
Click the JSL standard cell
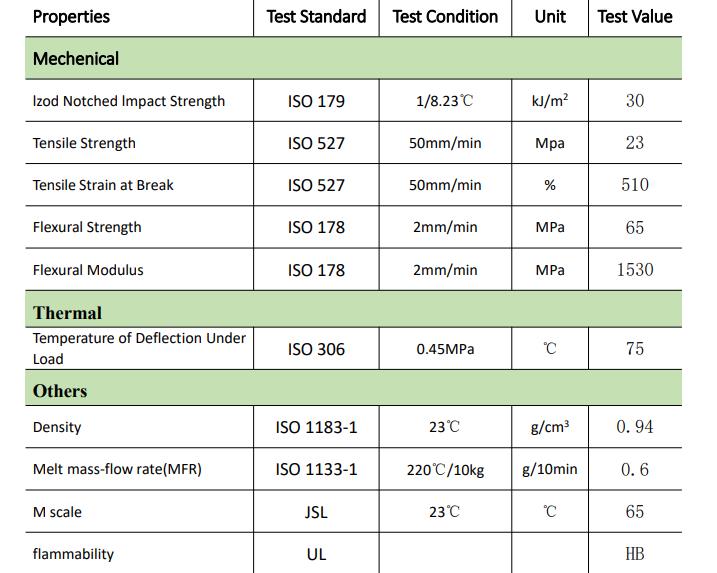316,512
